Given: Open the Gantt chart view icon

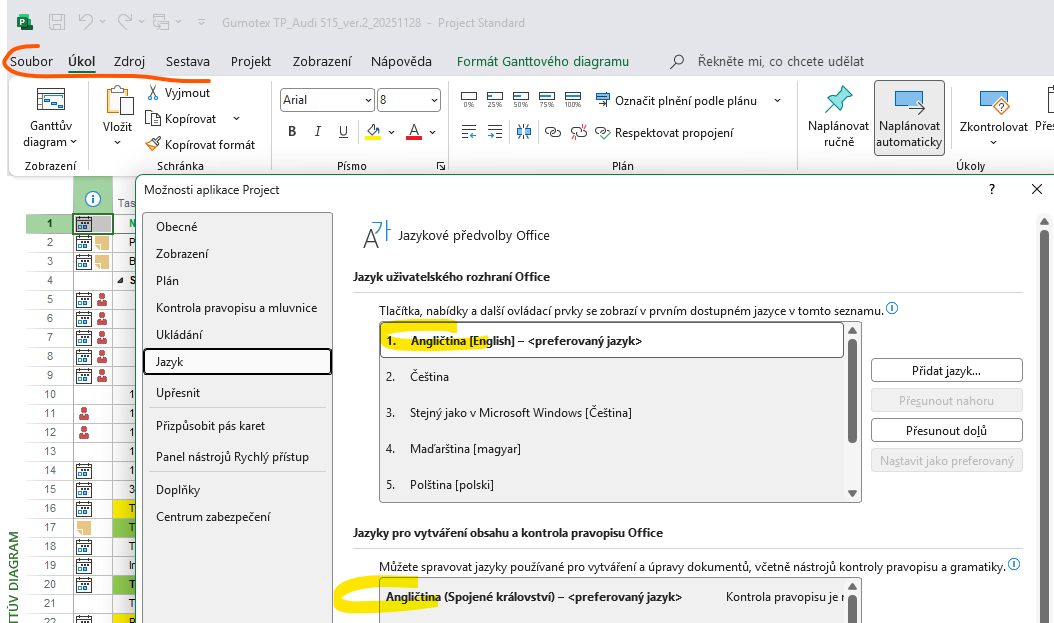Looking at the screenshot, I should tap(50, 101).
